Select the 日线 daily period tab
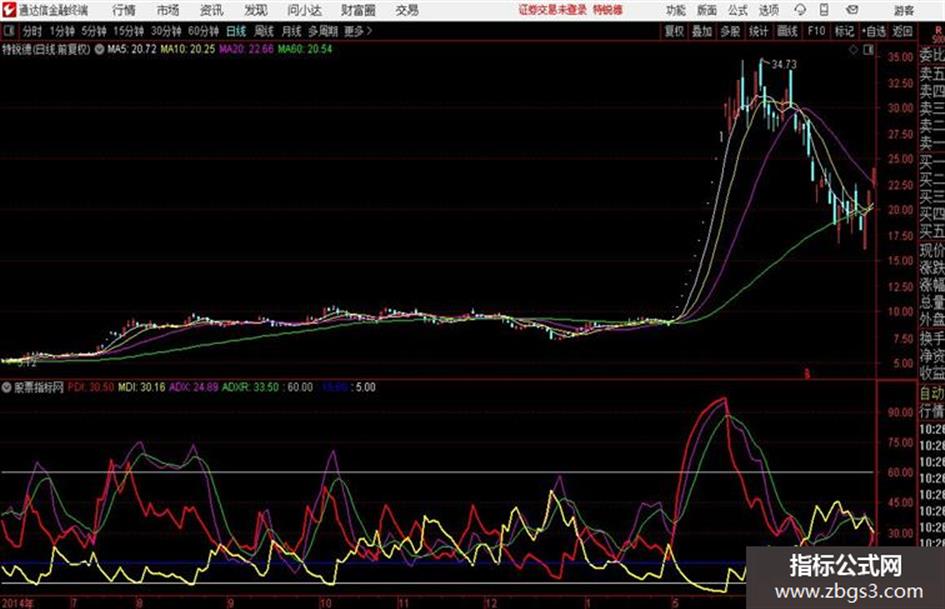 [x=236, y=31]
